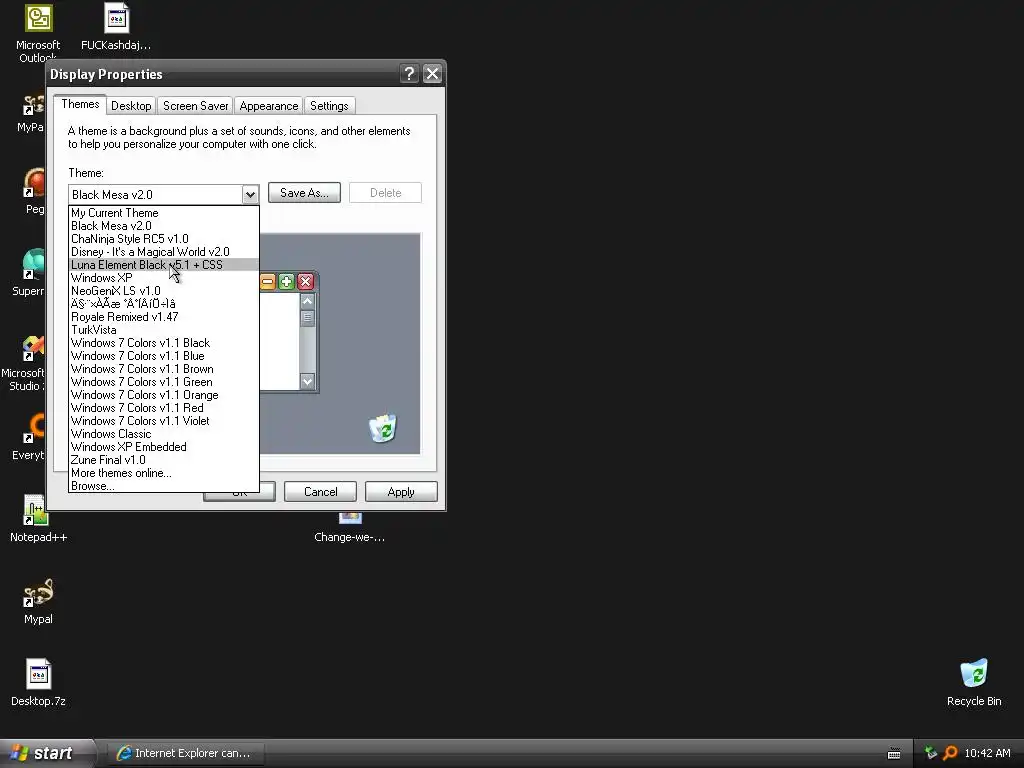Viewport: 1024px width, 768px height.
Task: Click the preview window's red X button
Action: click(305, 281)
